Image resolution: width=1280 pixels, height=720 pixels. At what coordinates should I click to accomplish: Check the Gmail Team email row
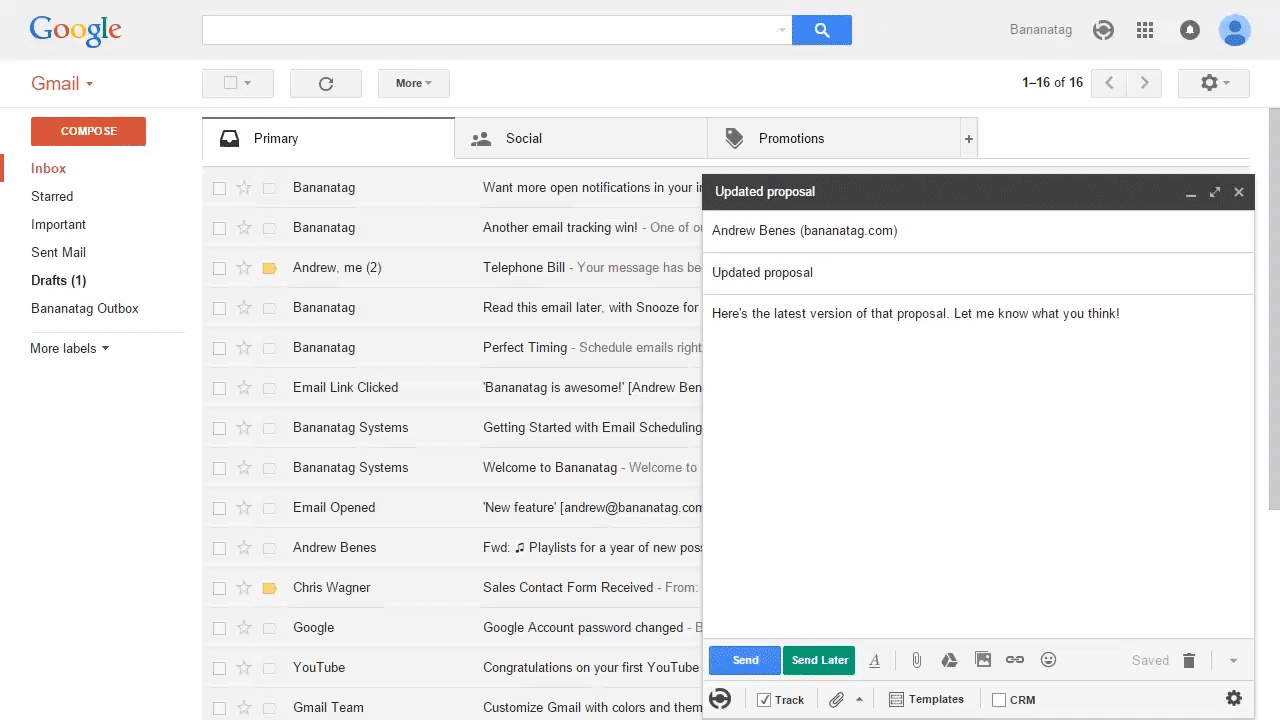[219, 708]
